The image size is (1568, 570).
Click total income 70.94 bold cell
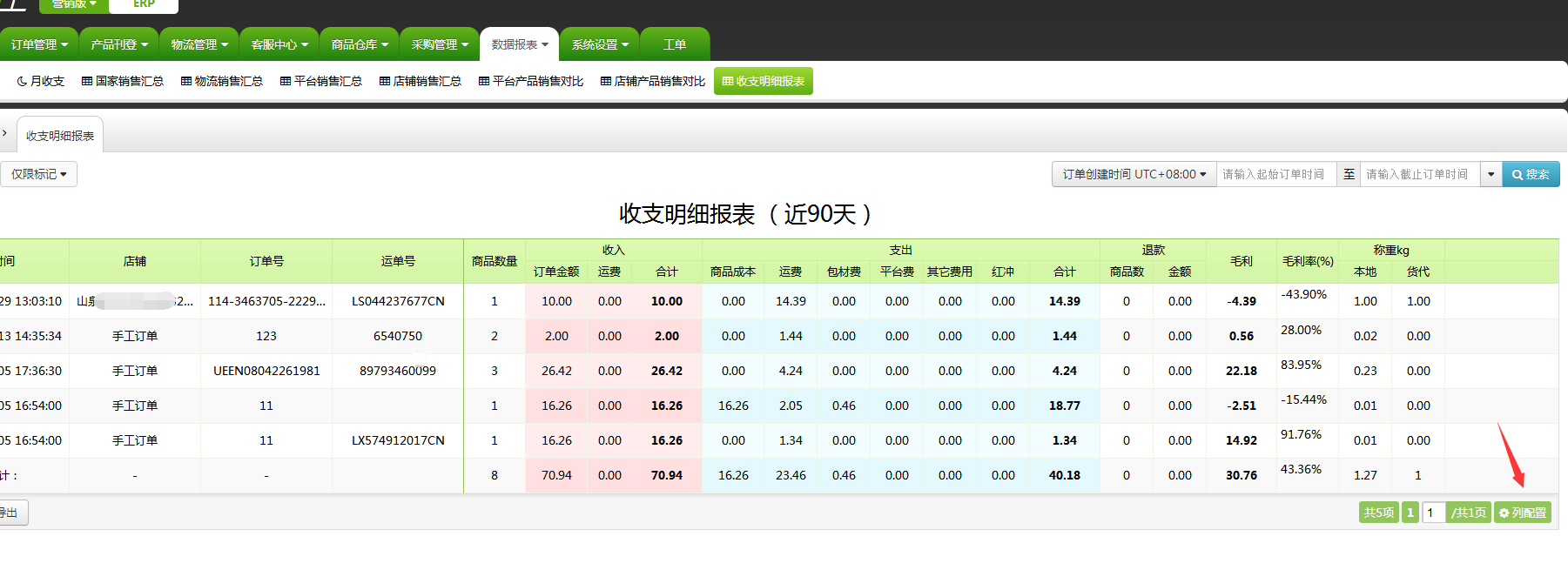click(x=667, y=475)
